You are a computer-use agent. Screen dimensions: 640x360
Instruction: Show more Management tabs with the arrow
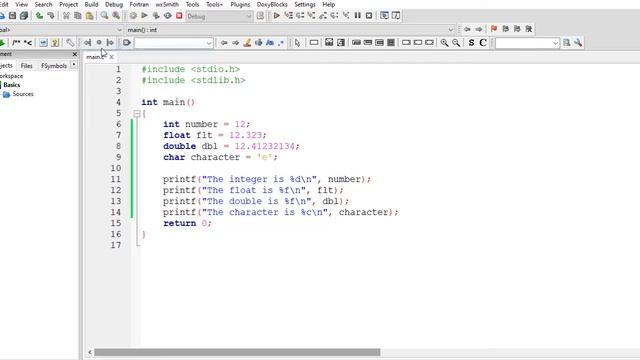[74, 65]
